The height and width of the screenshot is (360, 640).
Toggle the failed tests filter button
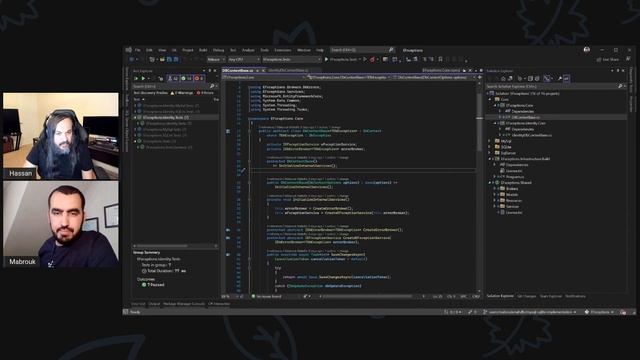click(x=199, y=78)
